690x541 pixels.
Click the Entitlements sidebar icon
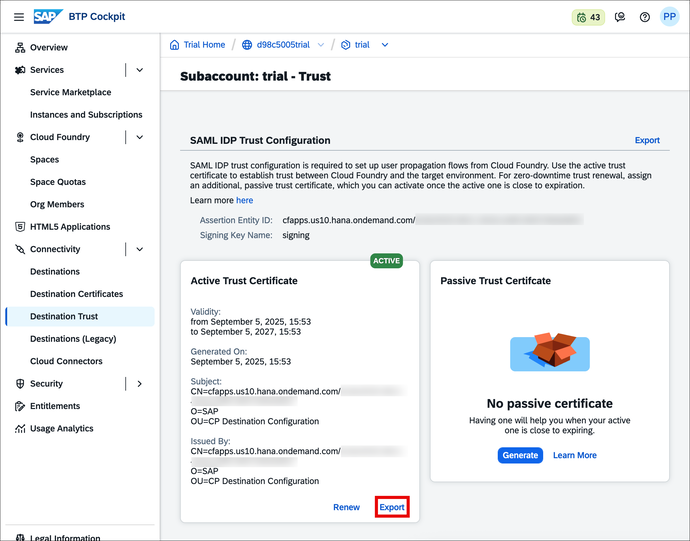point(20,406)
